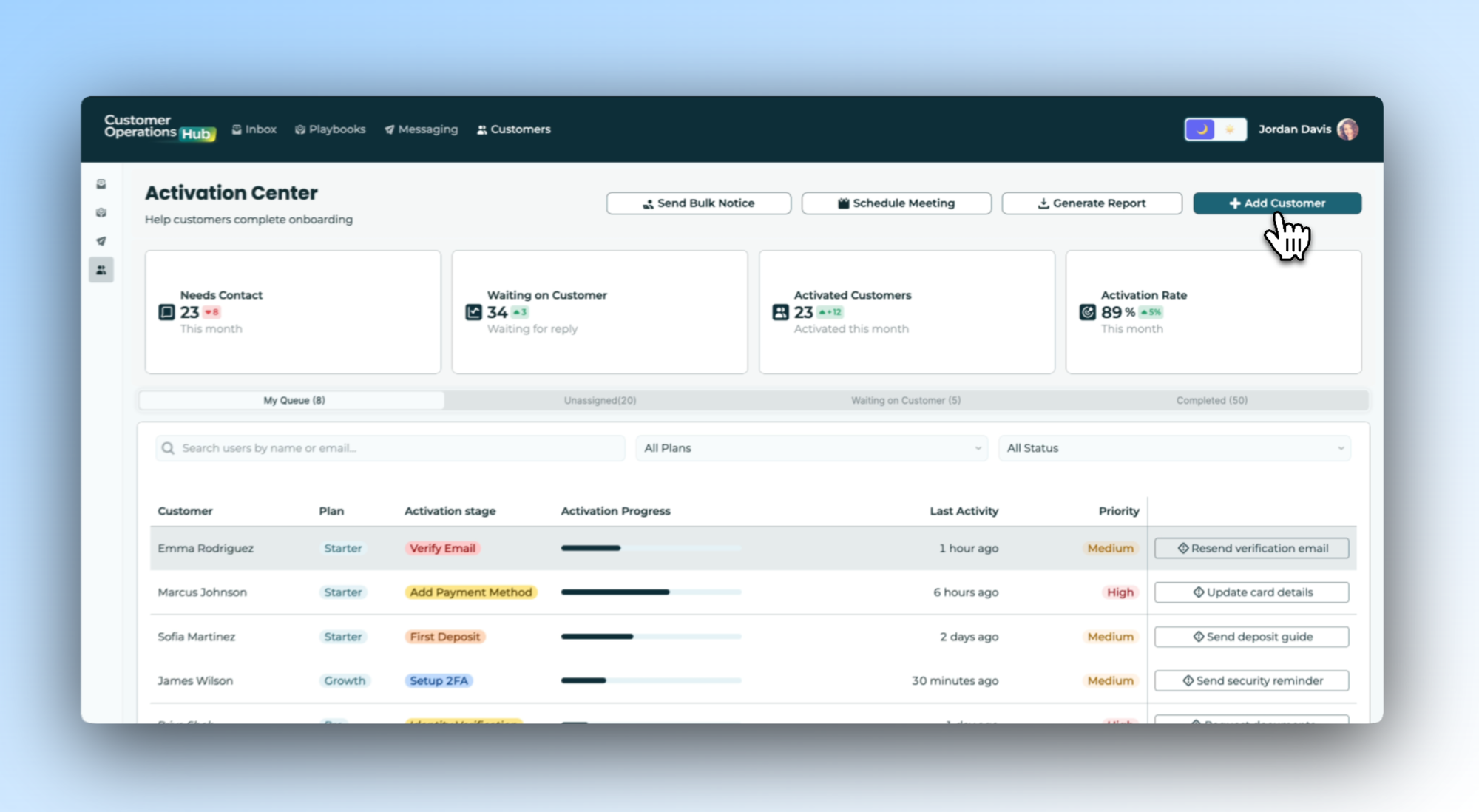This screenshot has width=1479, height=812.
Task: Click Sofia Martinez activation progress bar
Action: click(x=651, y=637)
